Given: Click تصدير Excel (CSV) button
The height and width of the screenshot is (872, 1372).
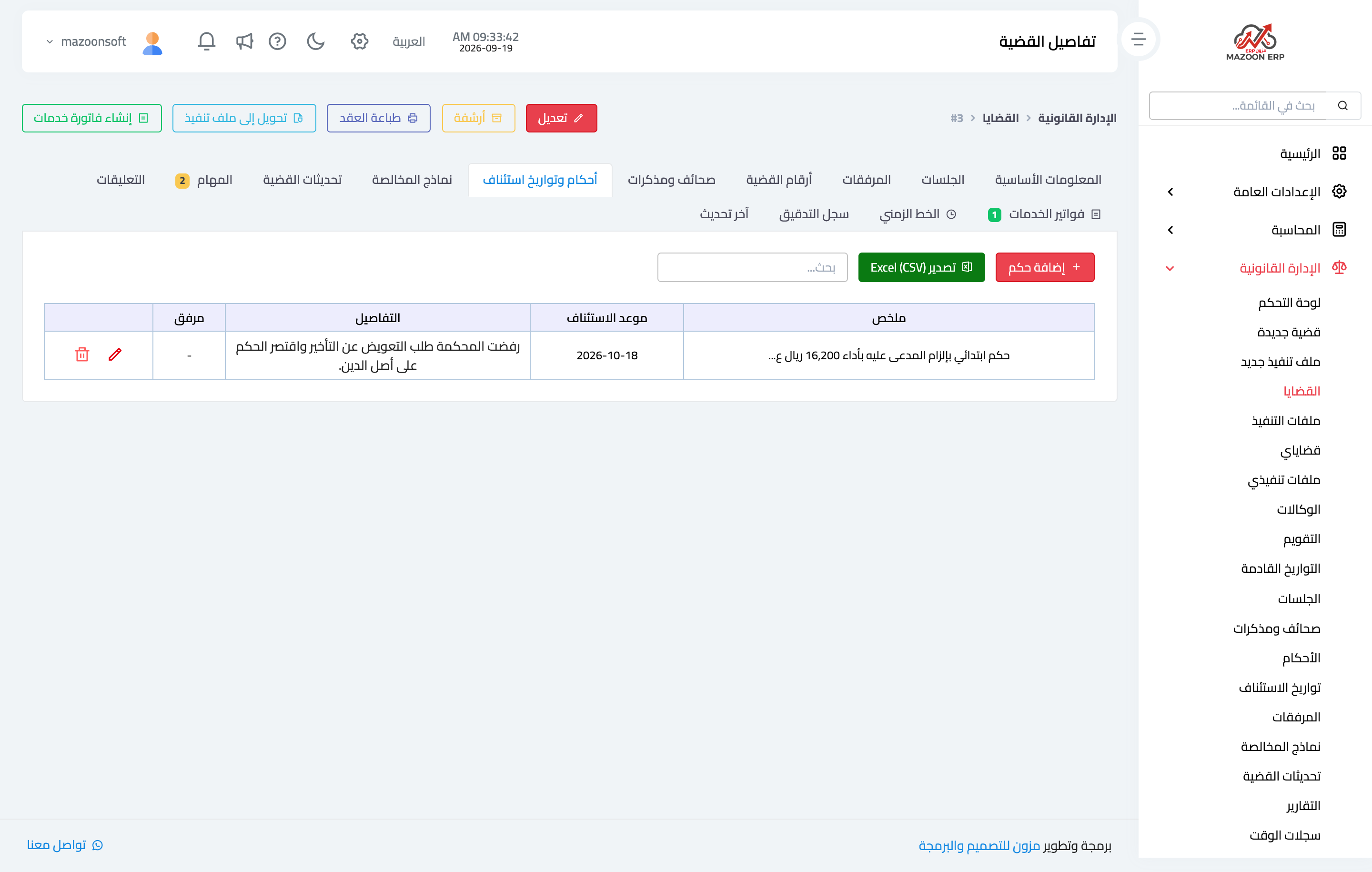Looking at the screenshot, I should click(x=921, y=267).
